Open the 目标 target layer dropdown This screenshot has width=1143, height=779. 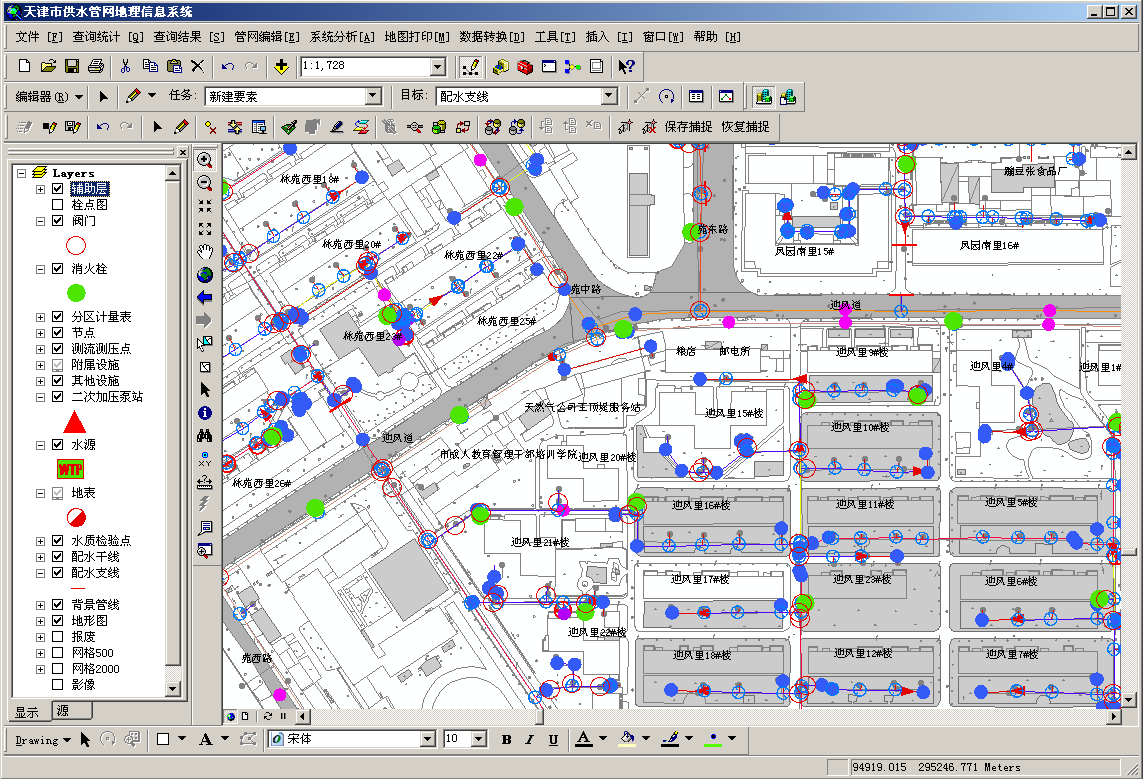point(609,97)
